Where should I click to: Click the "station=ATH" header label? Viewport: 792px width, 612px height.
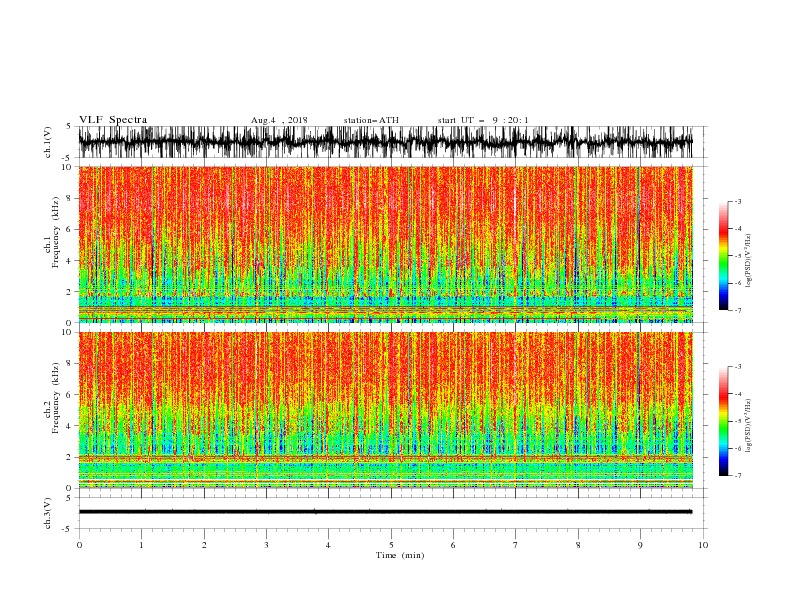(x=371, y=120)
